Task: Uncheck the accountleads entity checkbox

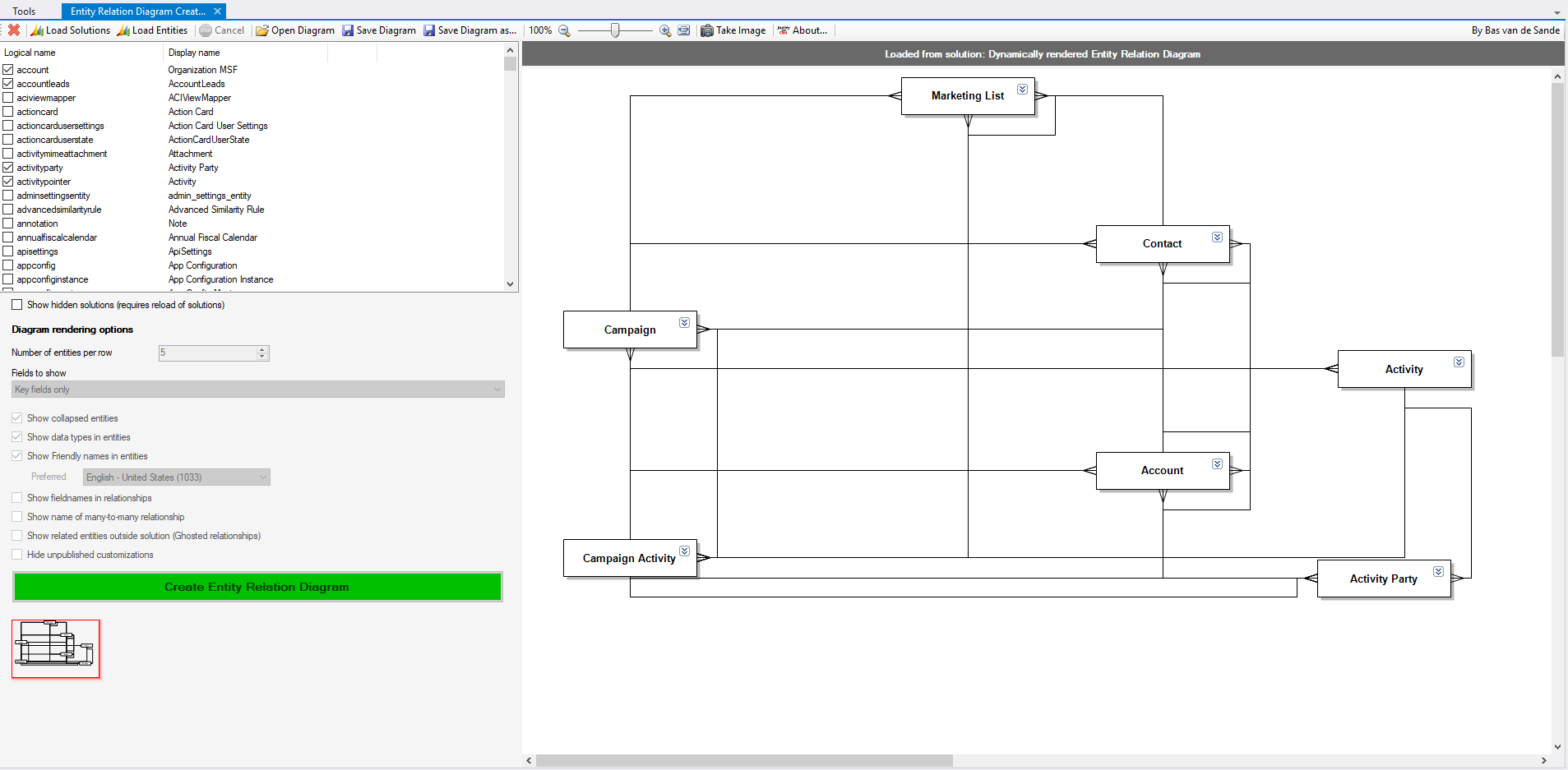Action: 8,84
